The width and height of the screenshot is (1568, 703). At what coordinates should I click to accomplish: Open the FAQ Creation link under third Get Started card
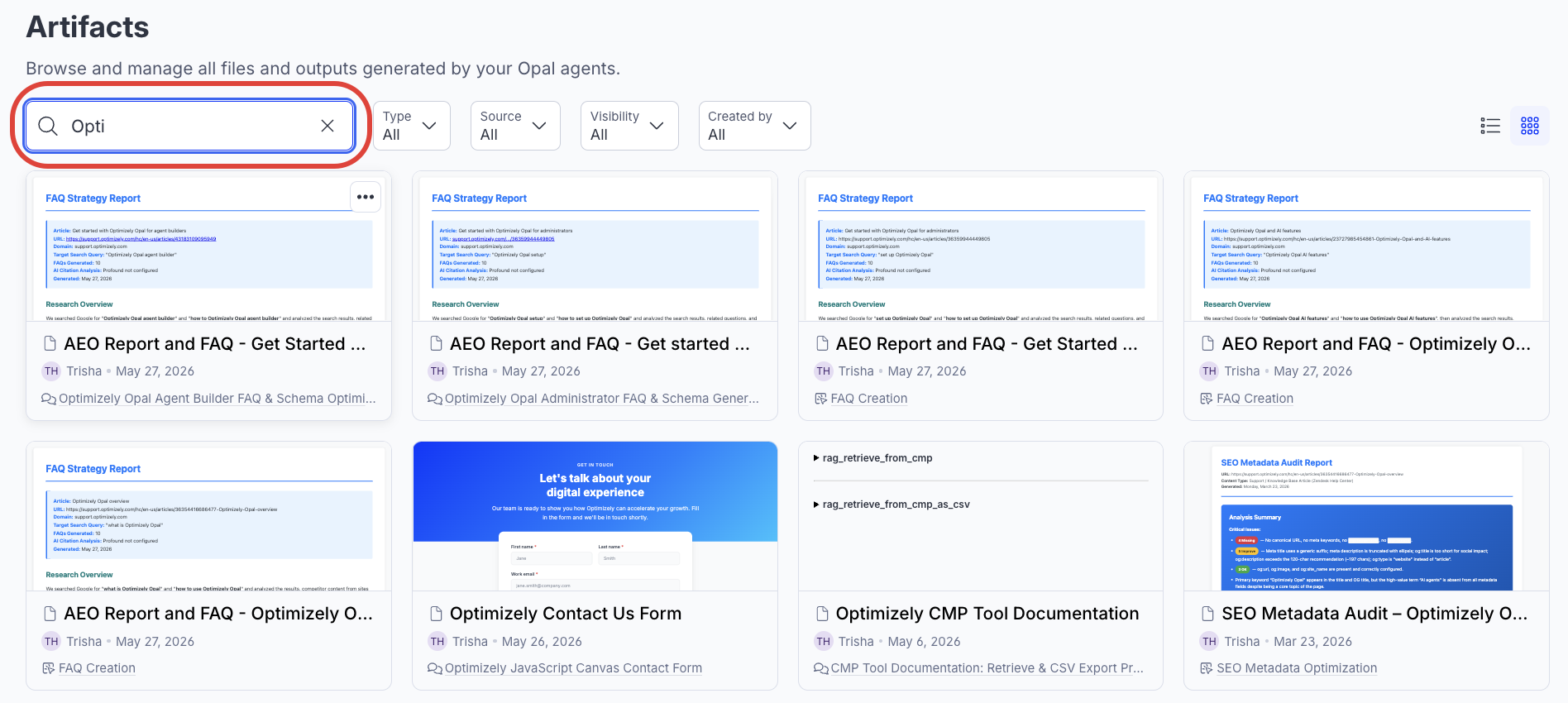869,399
